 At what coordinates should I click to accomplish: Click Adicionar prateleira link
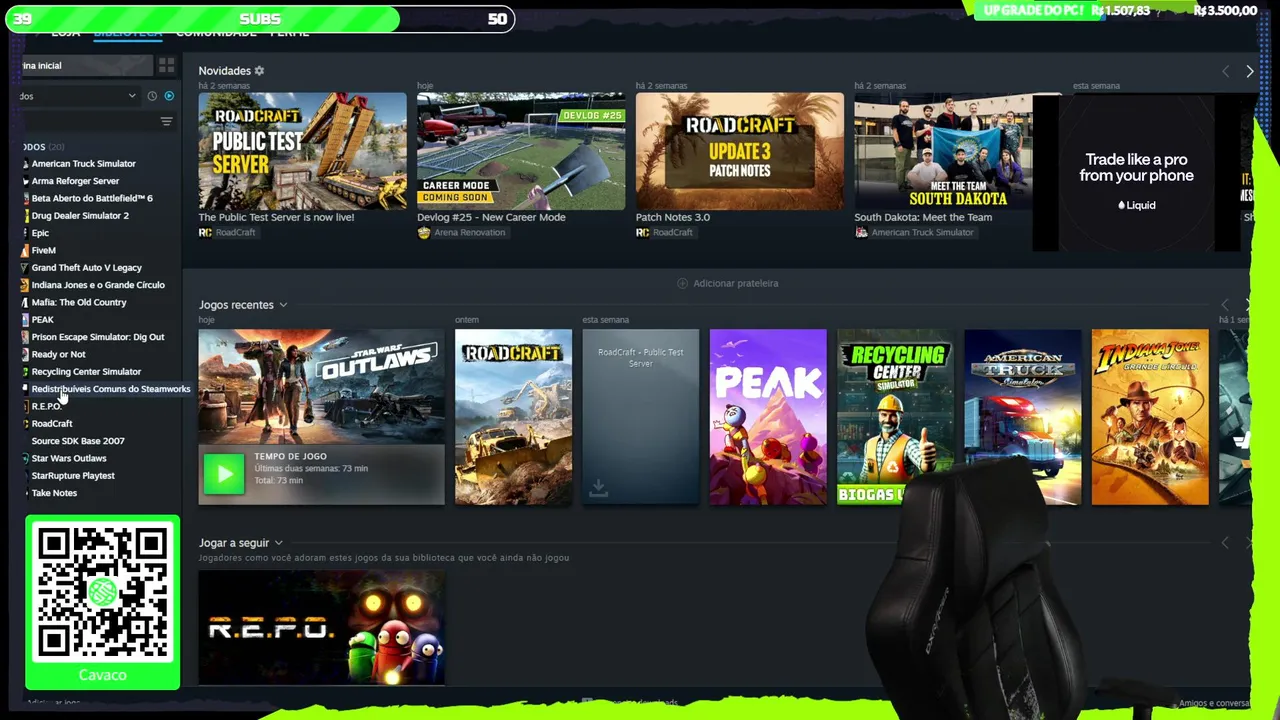click(735, 283)
